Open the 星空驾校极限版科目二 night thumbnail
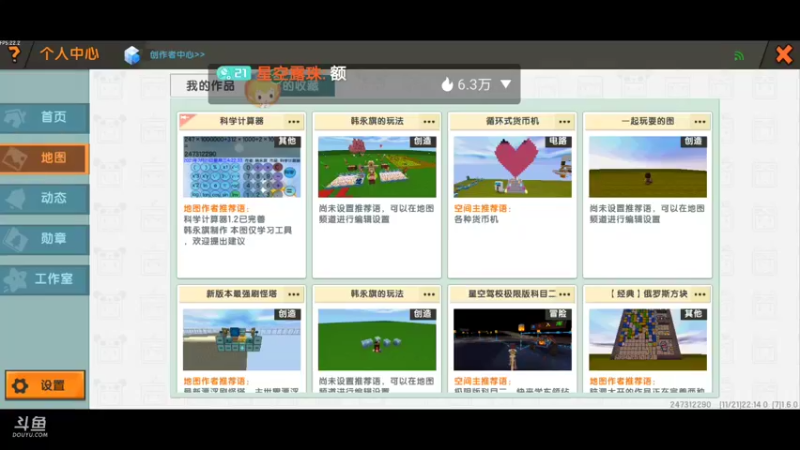Screen dimensions: 800x450 pos(513,340)
